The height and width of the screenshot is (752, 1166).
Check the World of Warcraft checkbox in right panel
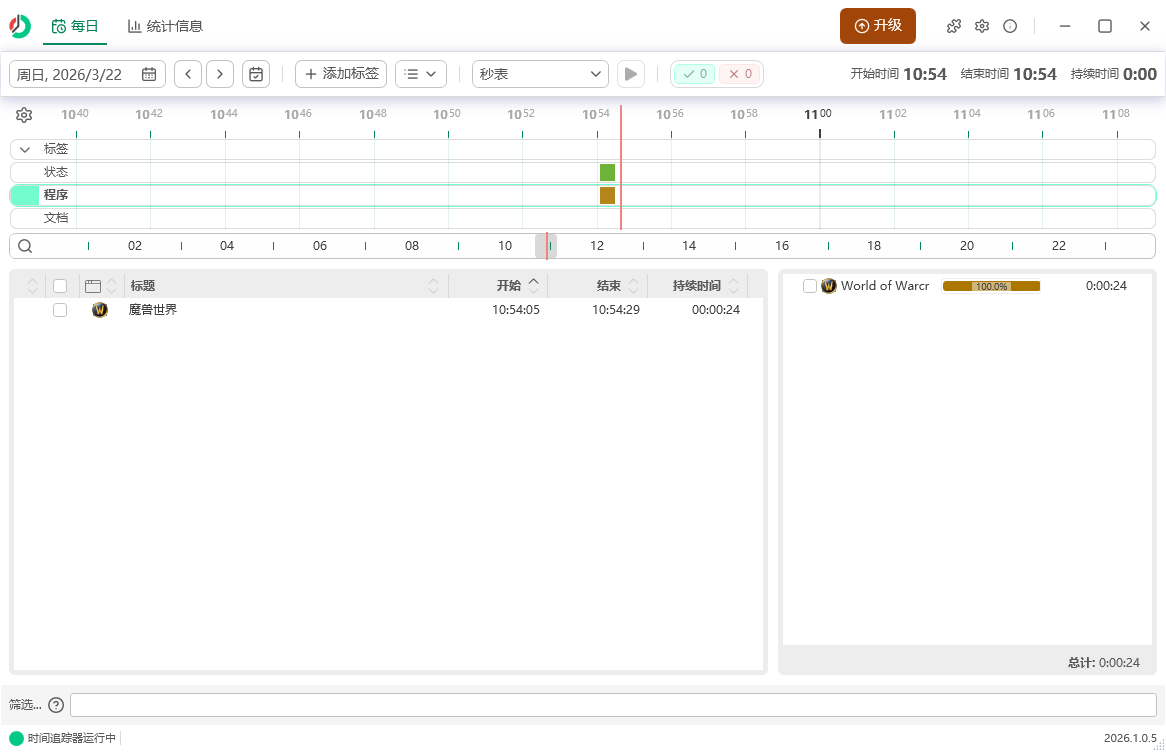tap(810, 285)
